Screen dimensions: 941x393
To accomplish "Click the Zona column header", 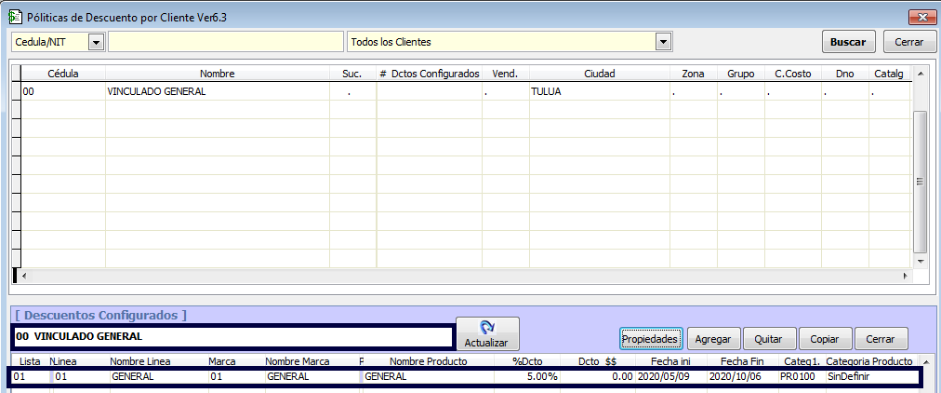I will [x=694, y=73].
